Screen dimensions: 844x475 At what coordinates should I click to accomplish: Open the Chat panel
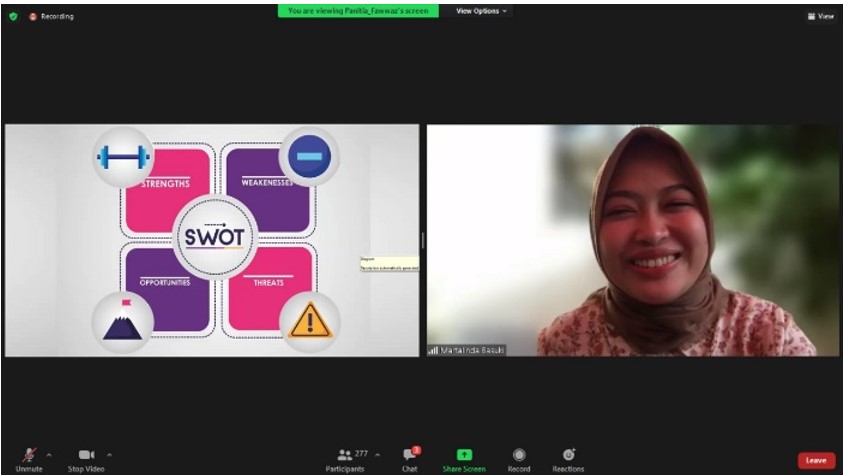[410, 454]
